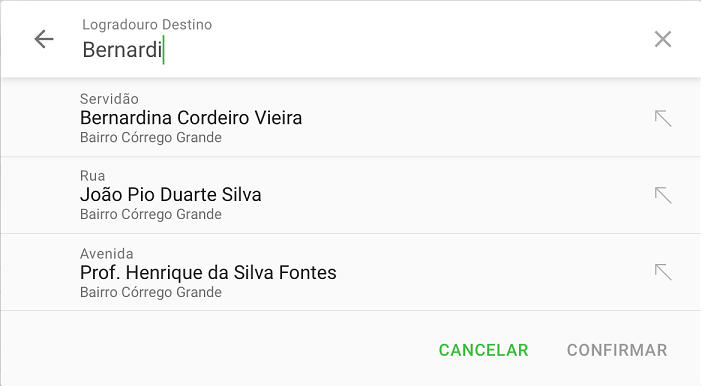Screen dimensions: 701x386
Task: Insert Bernardina Cordeiro Vieira via its arrow icon
Action: pos(663,119)
